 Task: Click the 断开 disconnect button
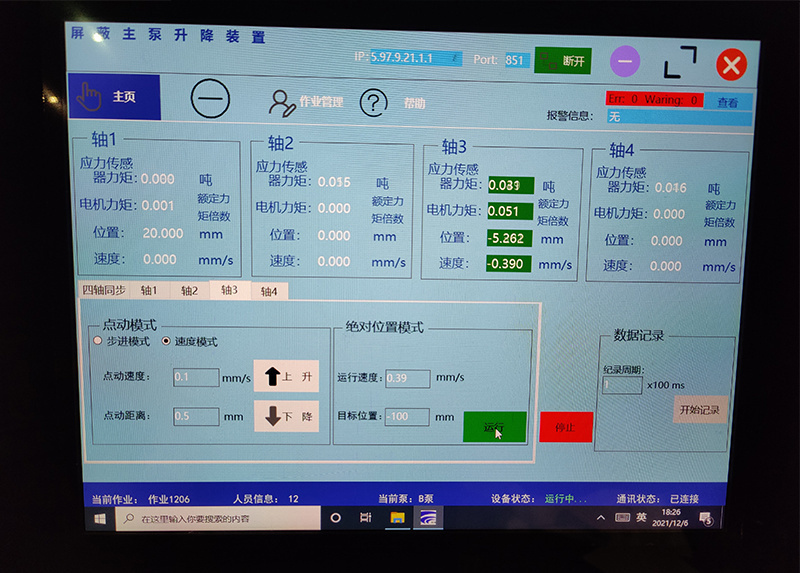pyautogui.click(x=563, y=60)
